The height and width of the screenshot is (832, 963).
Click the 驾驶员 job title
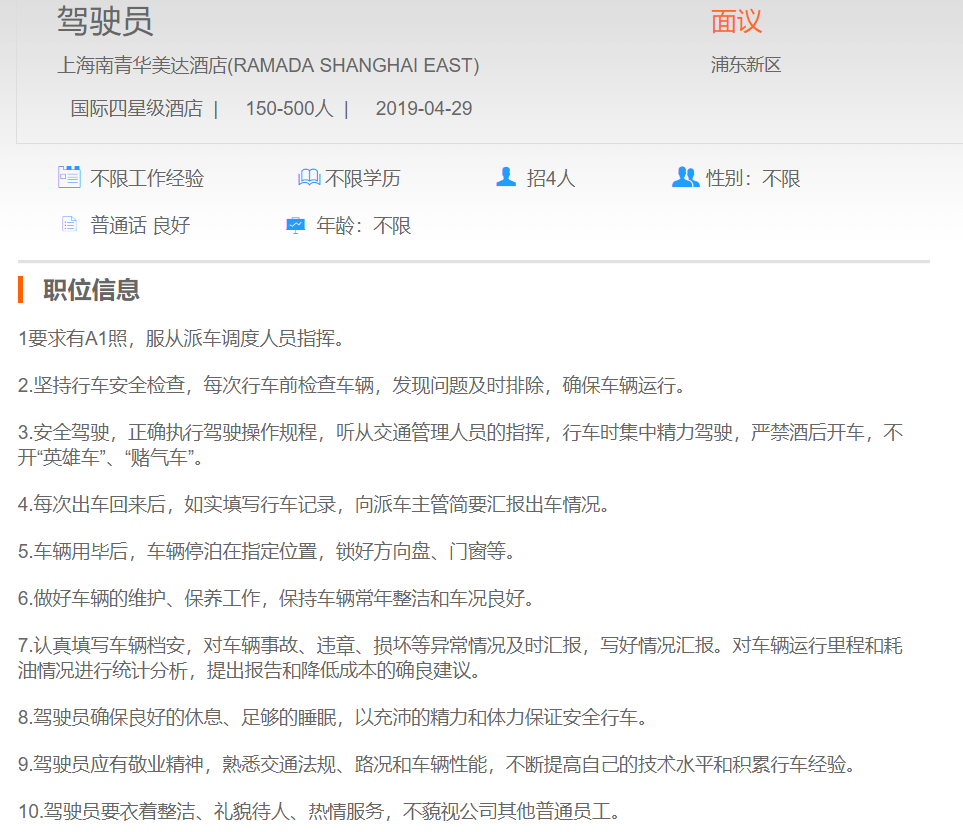coord(105,21)
